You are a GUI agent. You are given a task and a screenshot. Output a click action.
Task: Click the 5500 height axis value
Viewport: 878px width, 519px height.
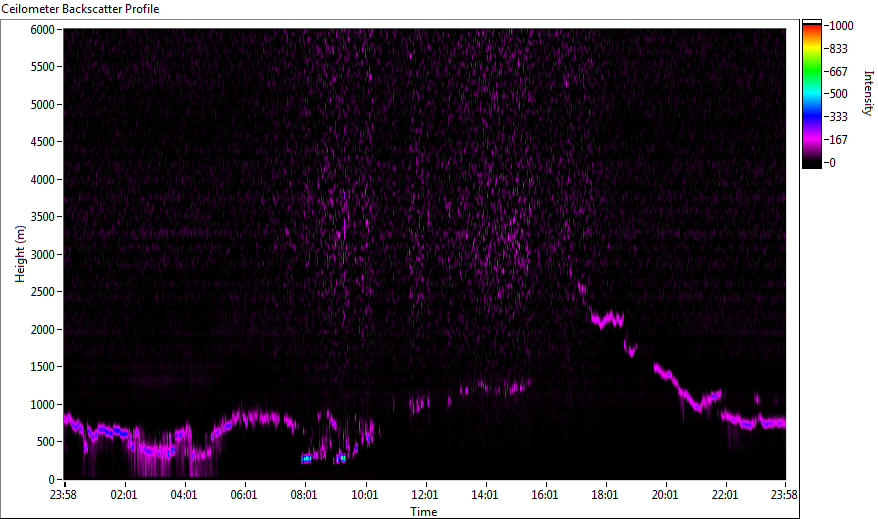pos(43,67)
